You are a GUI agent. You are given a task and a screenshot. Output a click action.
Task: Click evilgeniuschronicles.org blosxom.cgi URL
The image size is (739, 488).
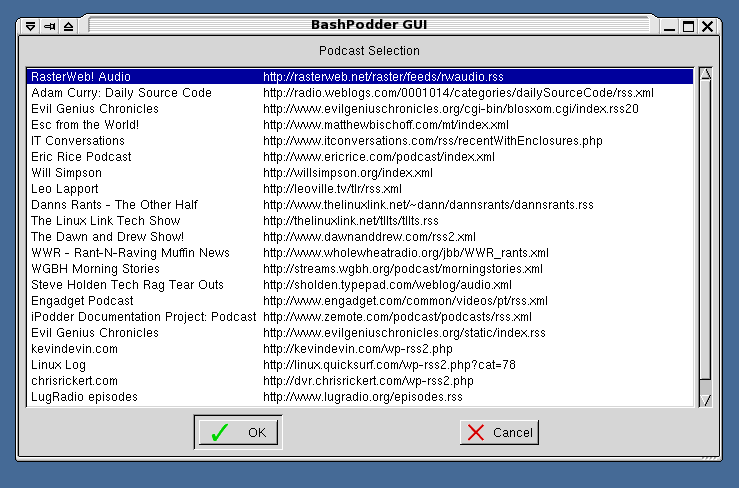[x=451, y=108]
